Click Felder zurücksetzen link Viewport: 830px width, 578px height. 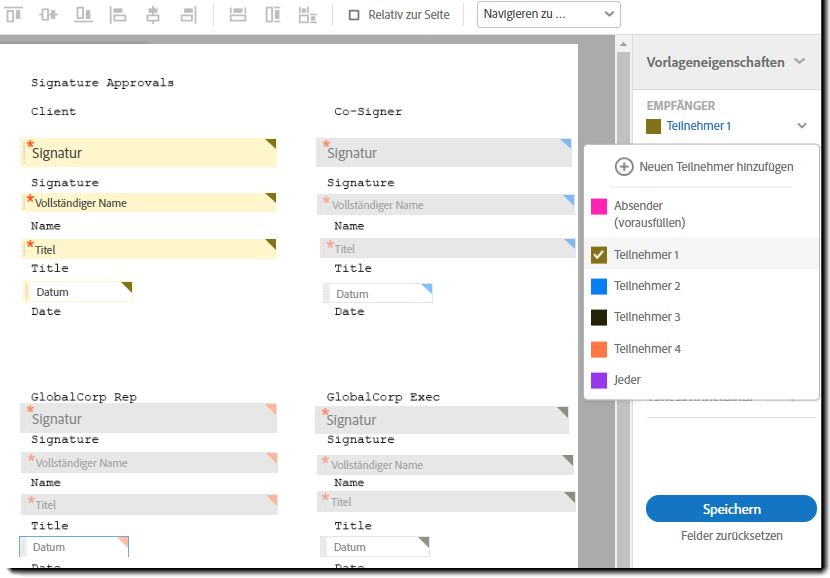(732, 536)
